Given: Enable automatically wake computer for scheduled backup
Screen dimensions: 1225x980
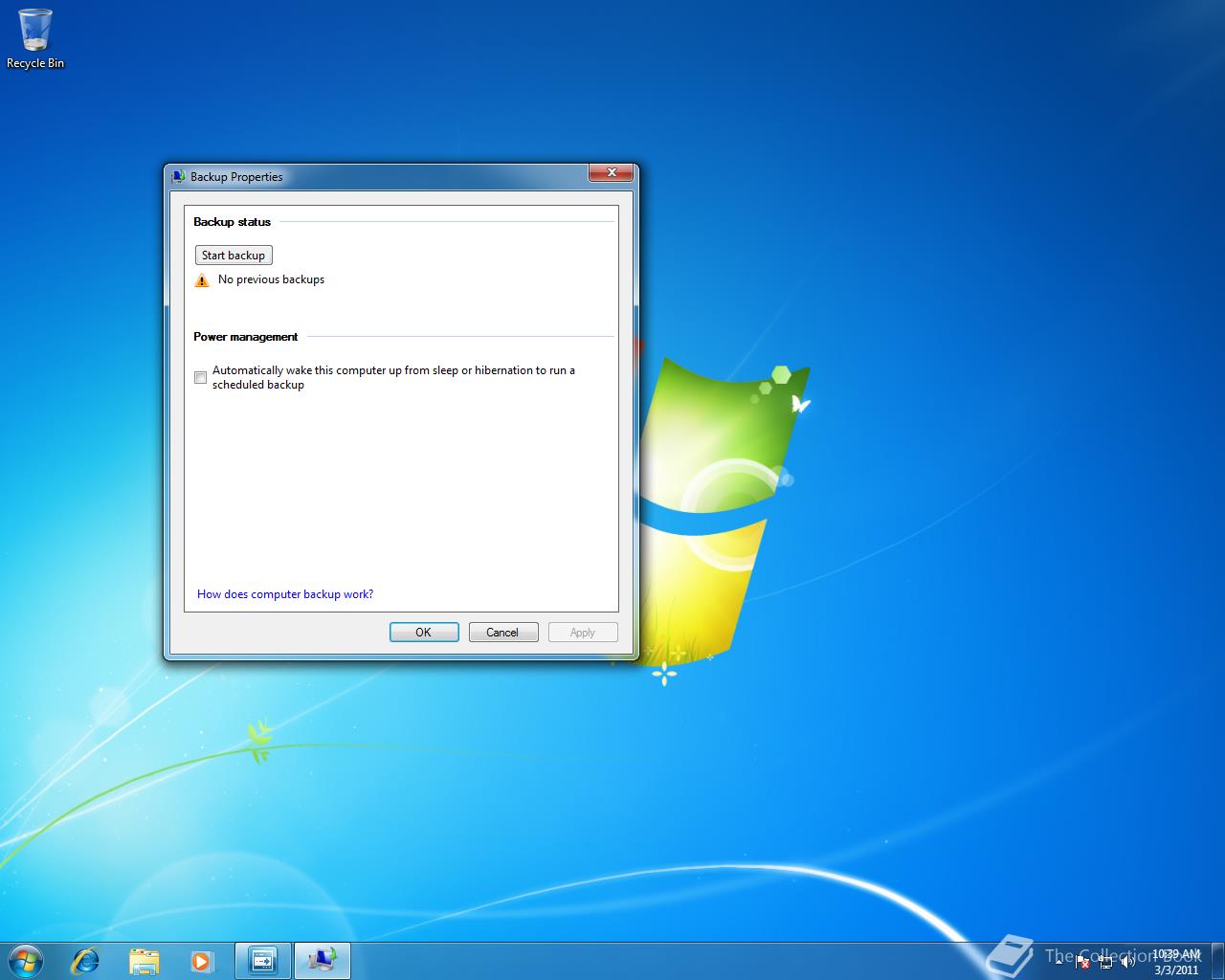Looking at the screenshot, I should click(201, 378).
